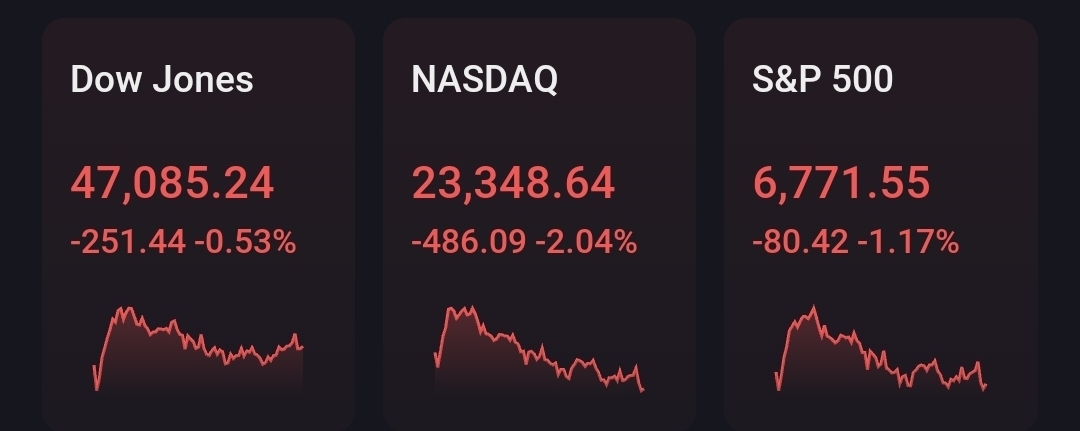Click the peak of the NASDAQ chart line
This screenshot has width=1080, height=431.
[x=472, y=307]
